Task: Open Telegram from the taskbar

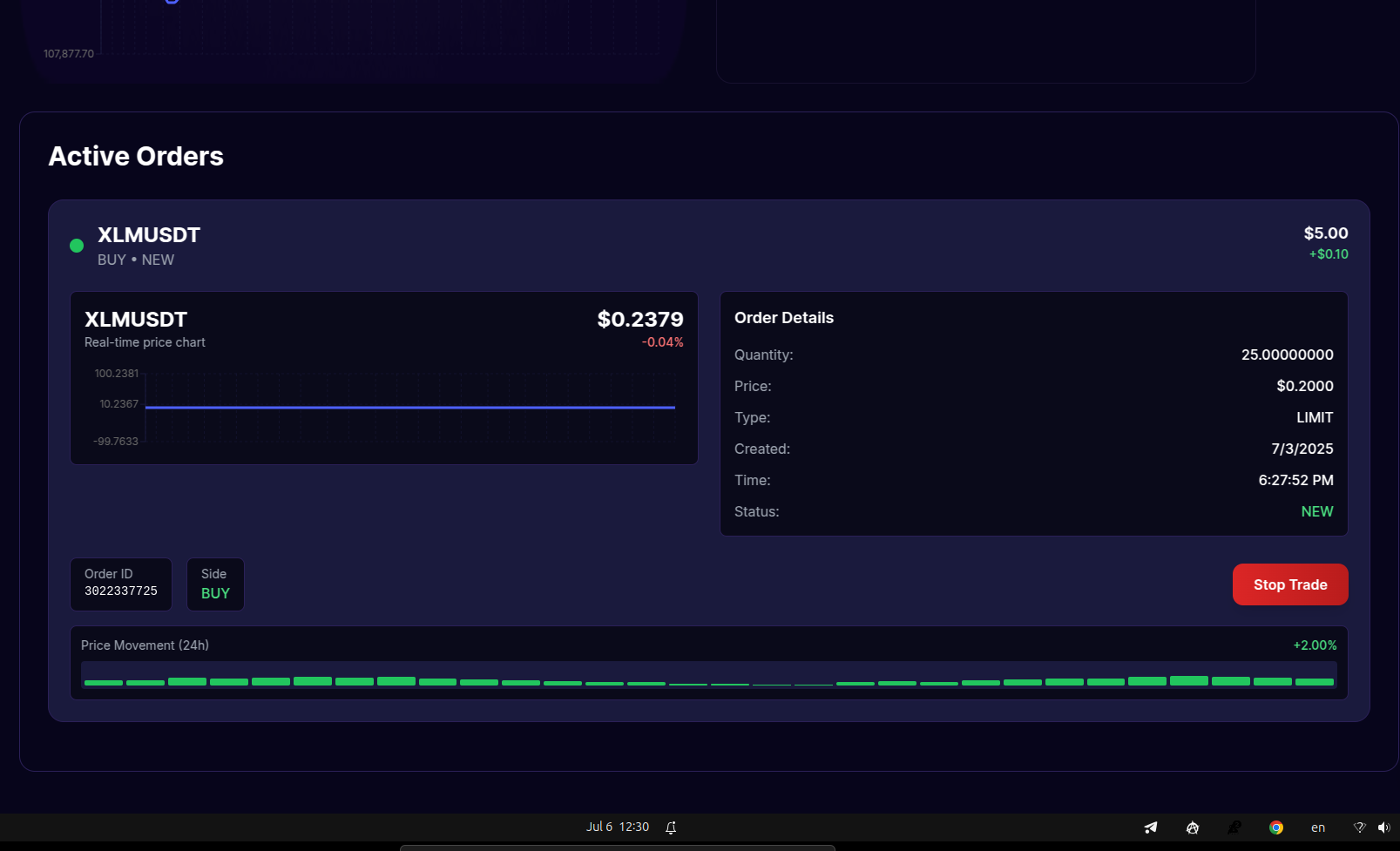Action: tap(1150, 827)
